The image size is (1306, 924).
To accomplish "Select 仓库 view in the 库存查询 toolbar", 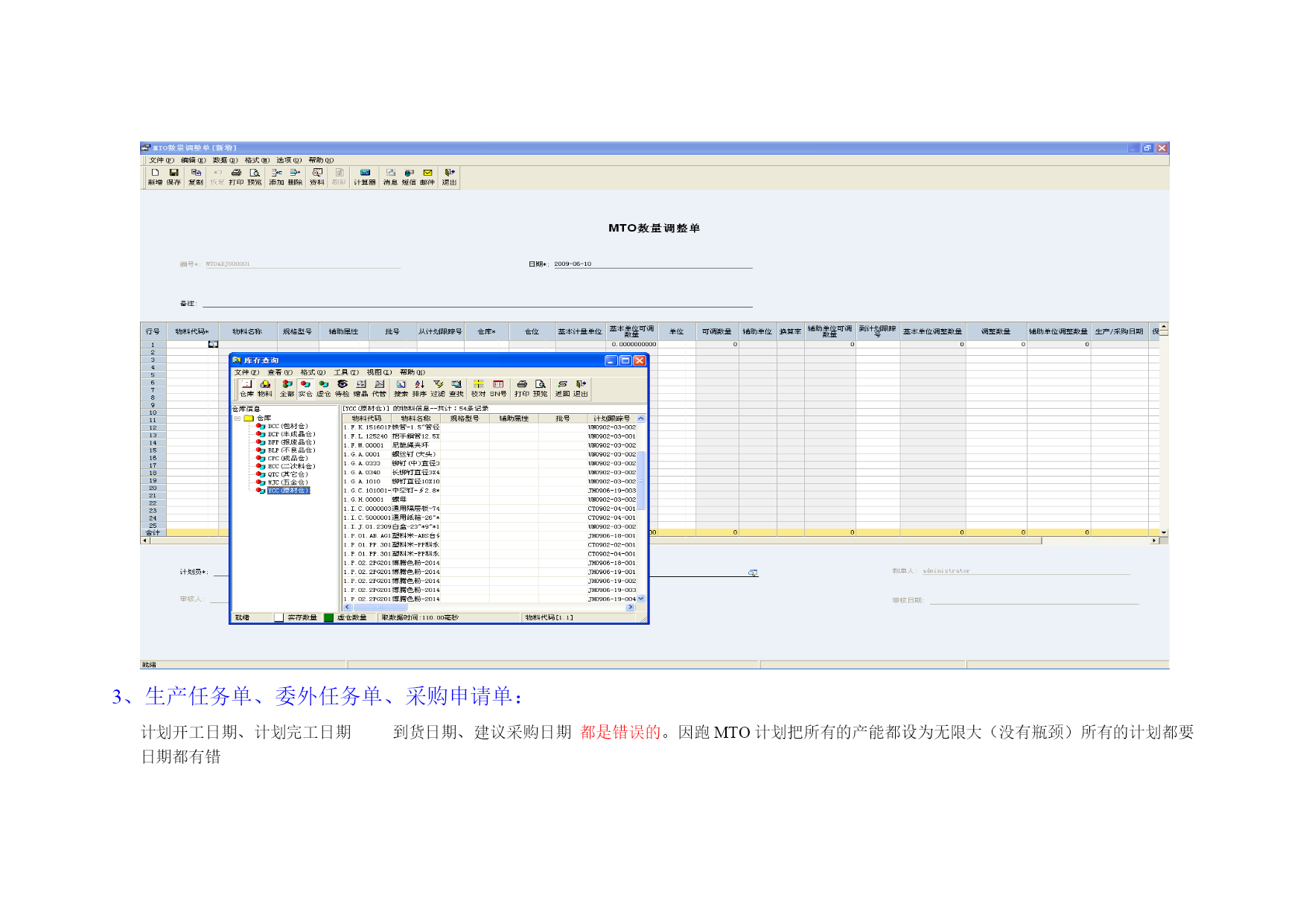I will click(246, 388).
